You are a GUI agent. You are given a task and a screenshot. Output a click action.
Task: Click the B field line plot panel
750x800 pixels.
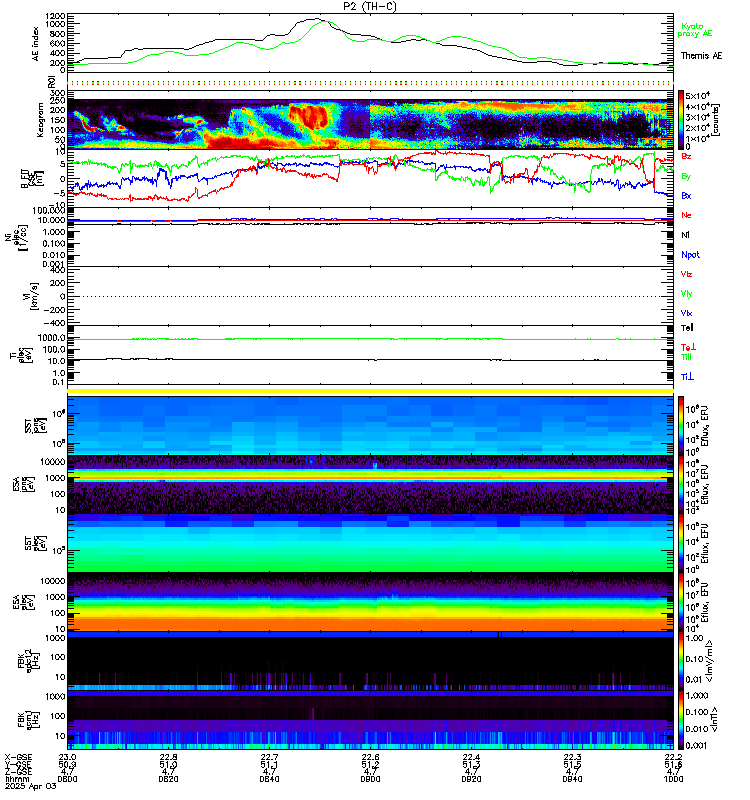tap(370, 178)
